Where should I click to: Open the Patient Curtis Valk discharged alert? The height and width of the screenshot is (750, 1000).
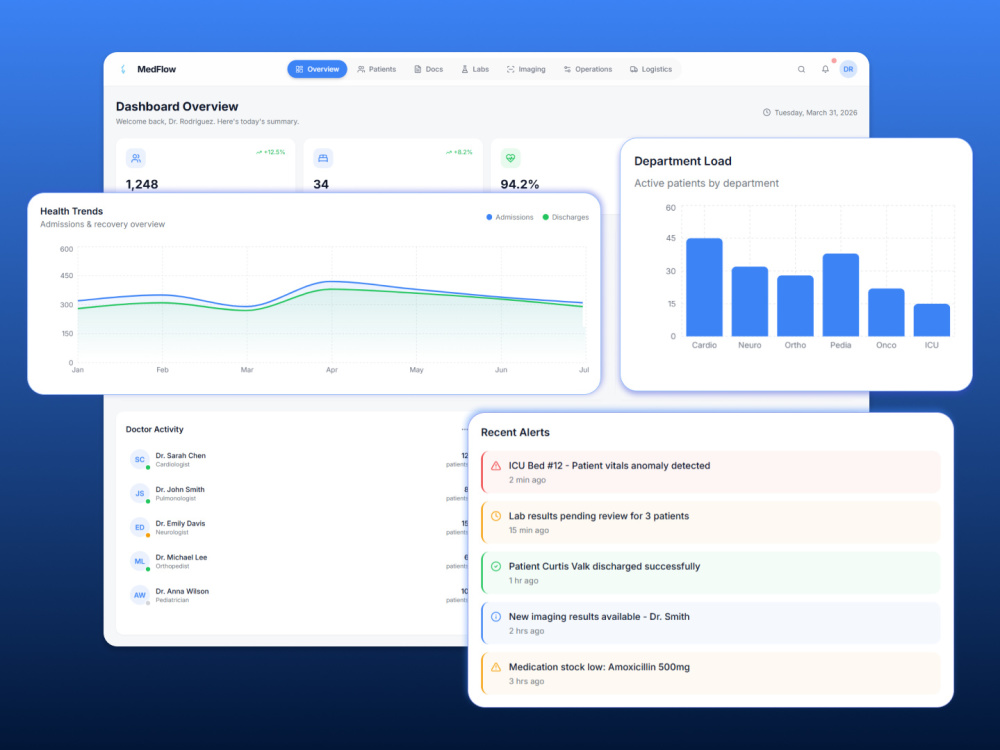(710, 573)
